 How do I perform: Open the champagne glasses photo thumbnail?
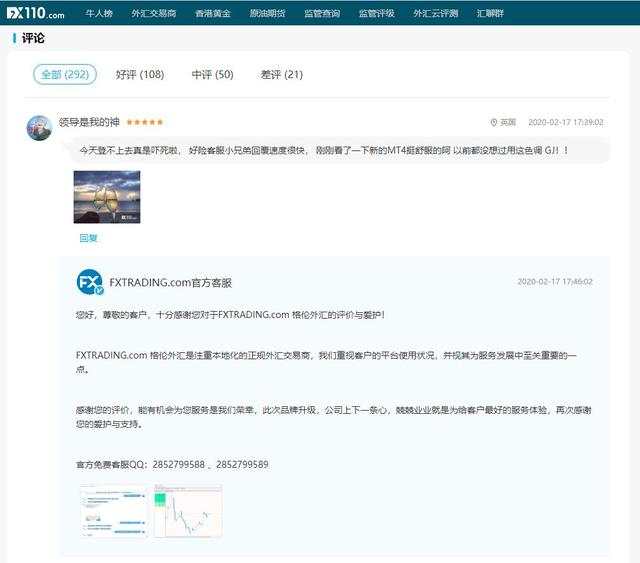click(107, 197)
